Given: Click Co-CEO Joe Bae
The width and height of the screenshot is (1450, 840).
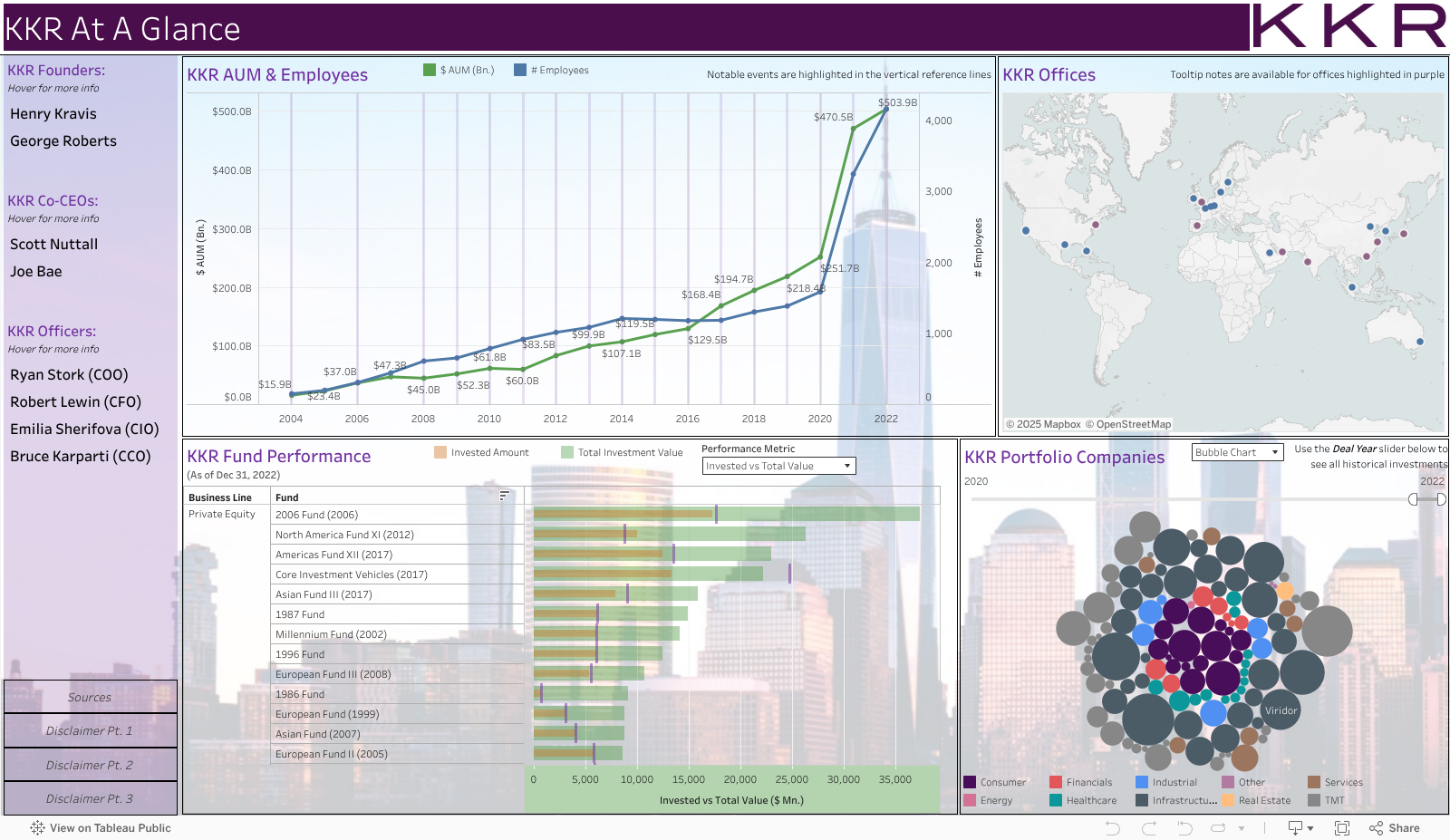Looking at the screenshot, I should (36, 272).
